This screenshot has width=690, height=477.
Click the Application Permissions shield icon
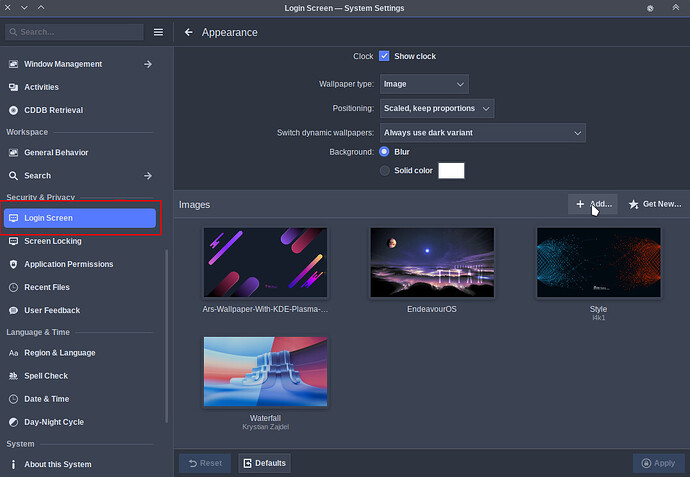pos(14,264)
